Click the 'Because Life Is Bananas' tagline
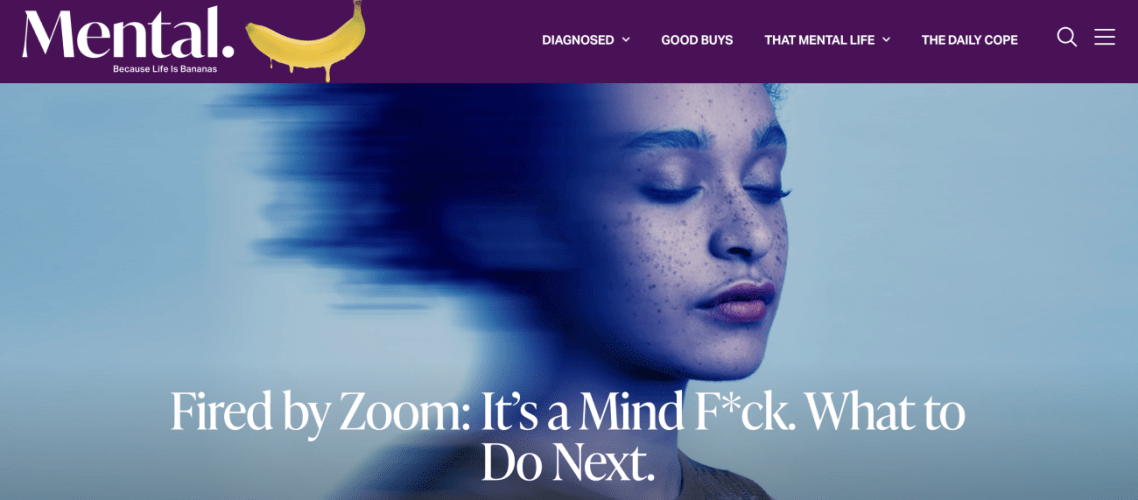Screen dimensions: 1138x500 pos(165,69)
